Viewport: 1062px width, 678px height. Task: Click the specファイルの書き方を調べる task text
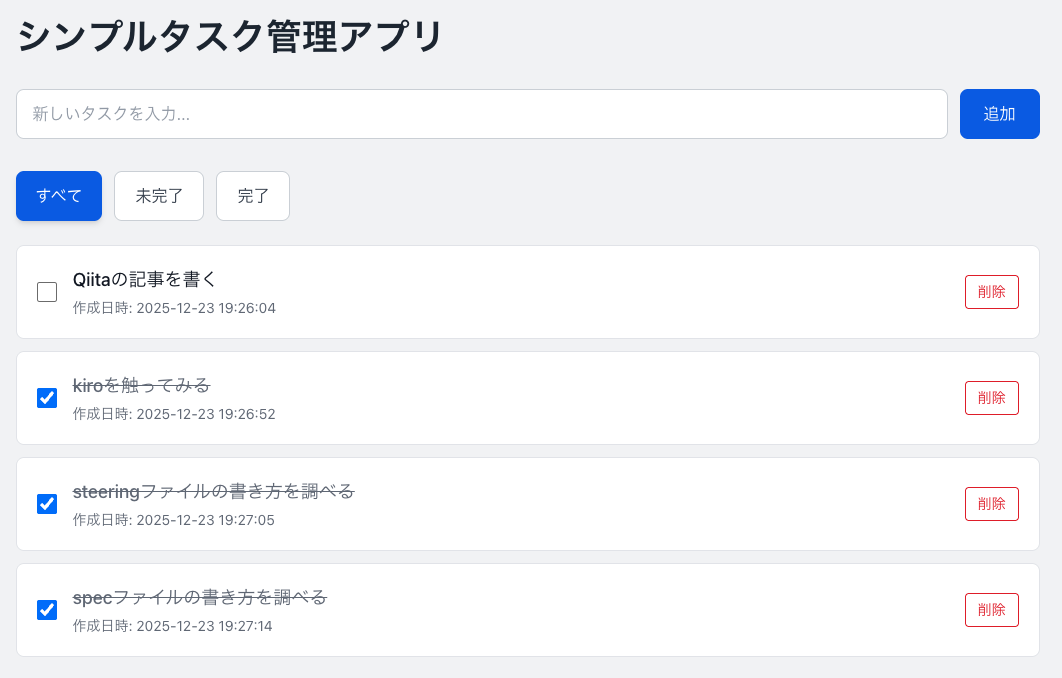tap(200, 597)
